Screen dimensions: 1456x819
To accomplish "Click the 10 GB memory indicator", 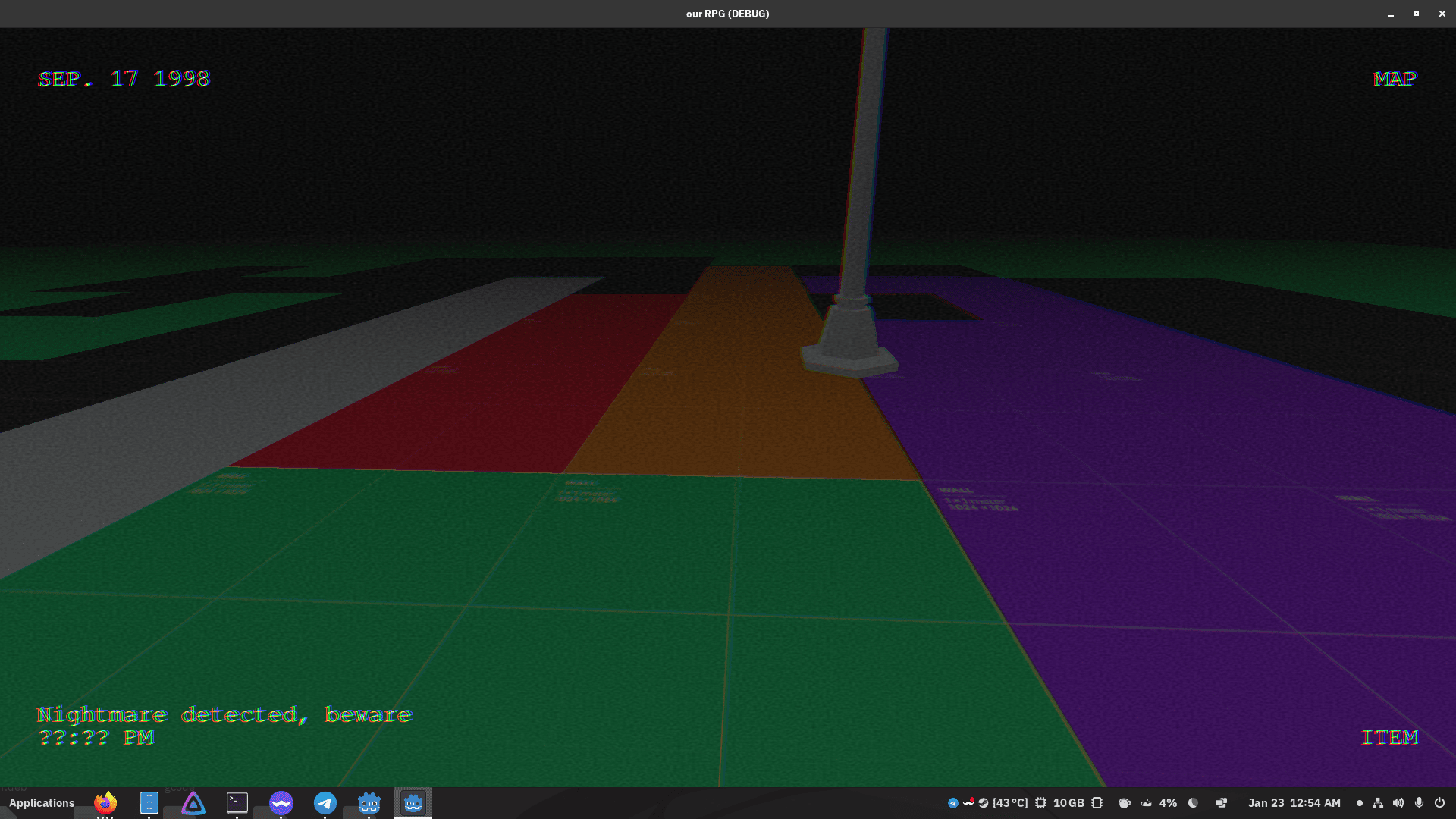I will (1068, 803).
